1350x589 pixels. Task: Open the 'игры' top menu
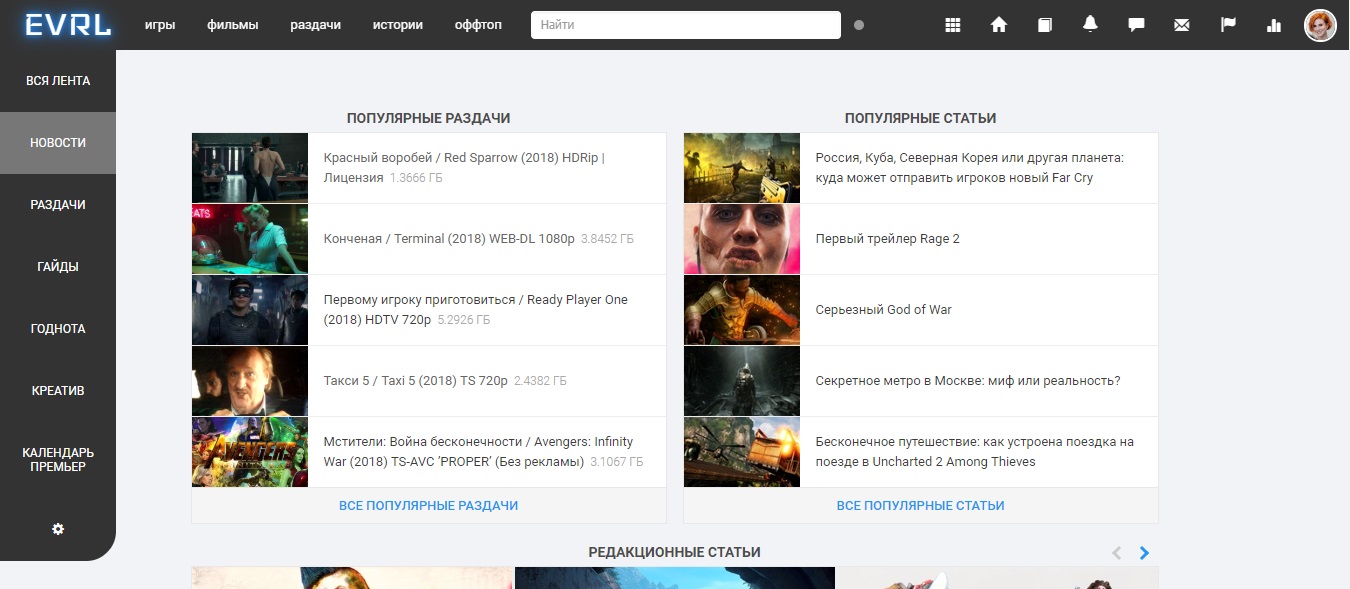tap(160, 25)
